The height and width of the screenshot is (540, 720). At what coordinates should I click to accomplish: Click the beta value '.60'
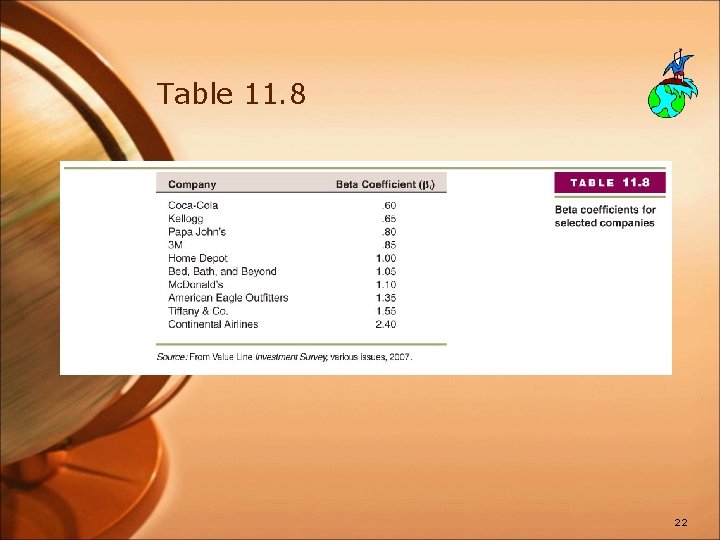pos(389,205)
